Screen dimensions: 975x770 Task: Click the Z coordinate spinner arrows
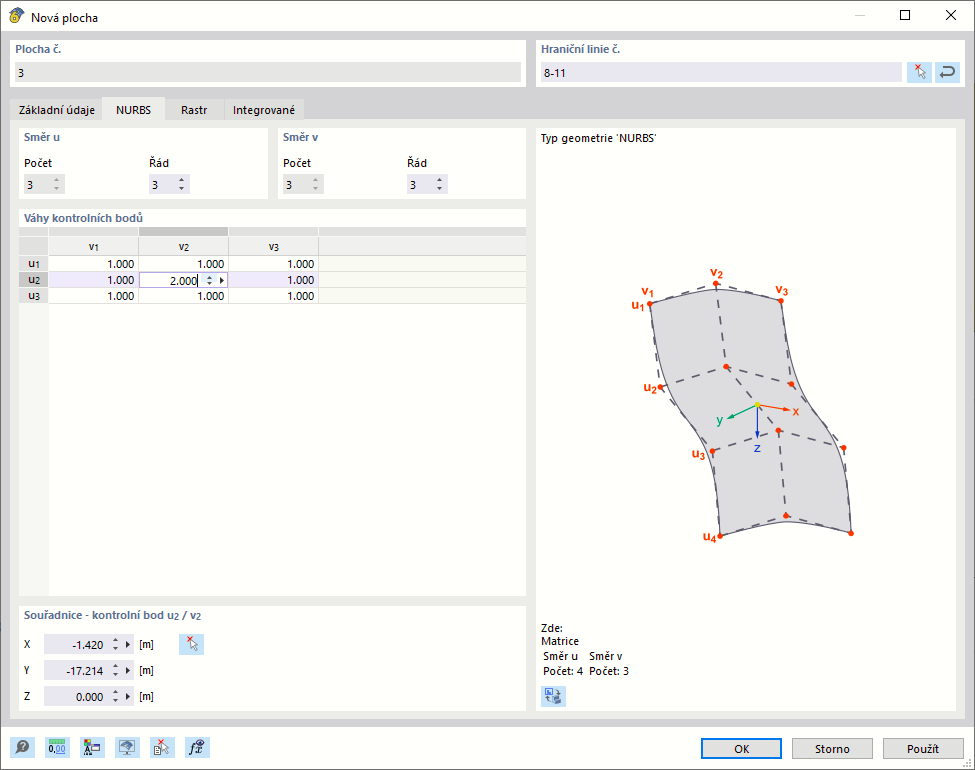[x=116, y=697]
